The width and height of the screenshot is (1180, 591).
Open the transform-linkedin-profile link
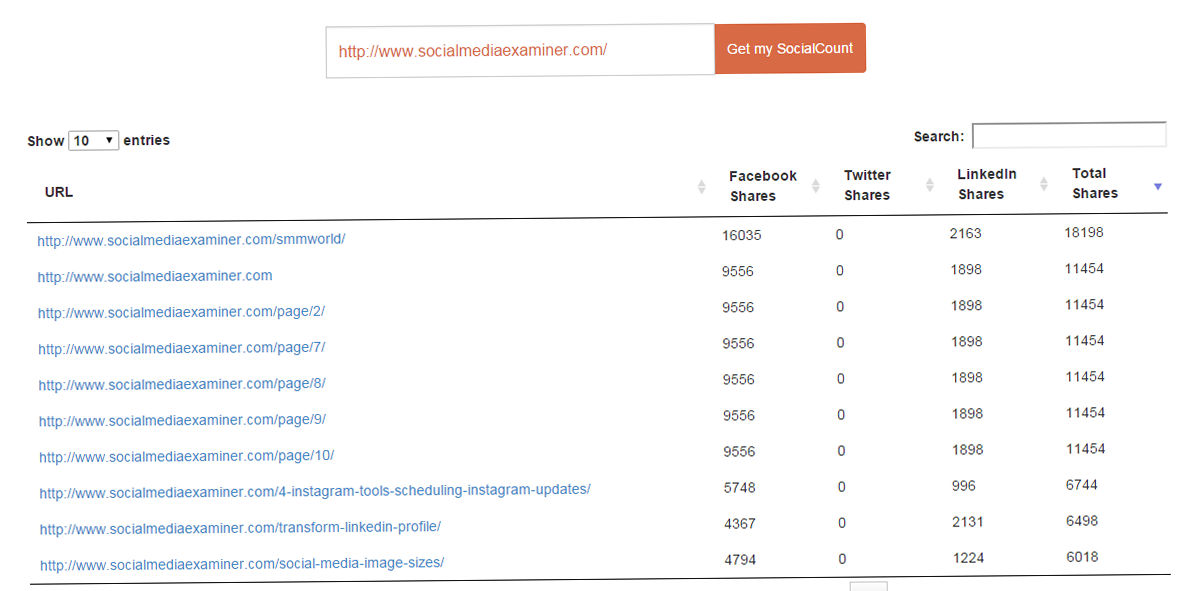(x=240, y=528)
